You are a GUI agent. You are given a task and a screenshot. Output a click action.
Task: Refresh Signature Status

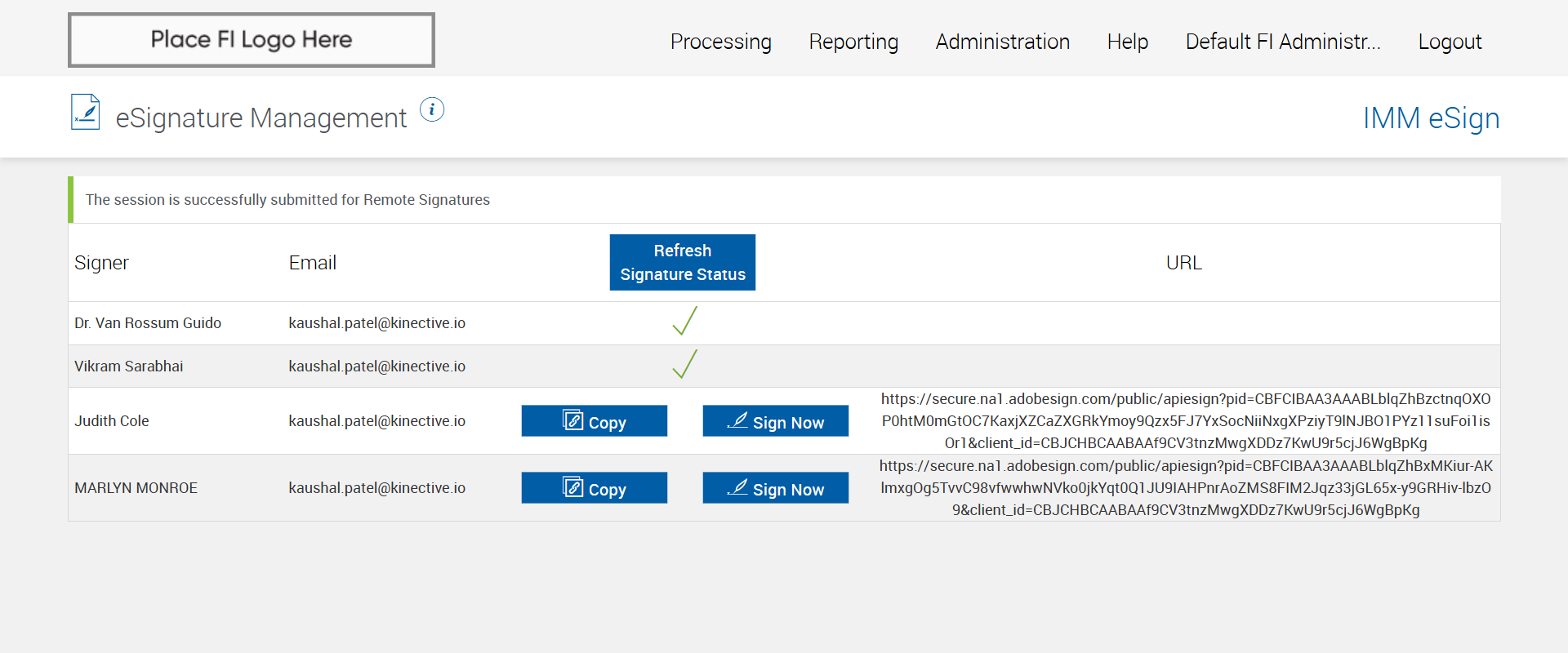pyautogui.click(x=682, y=262)
